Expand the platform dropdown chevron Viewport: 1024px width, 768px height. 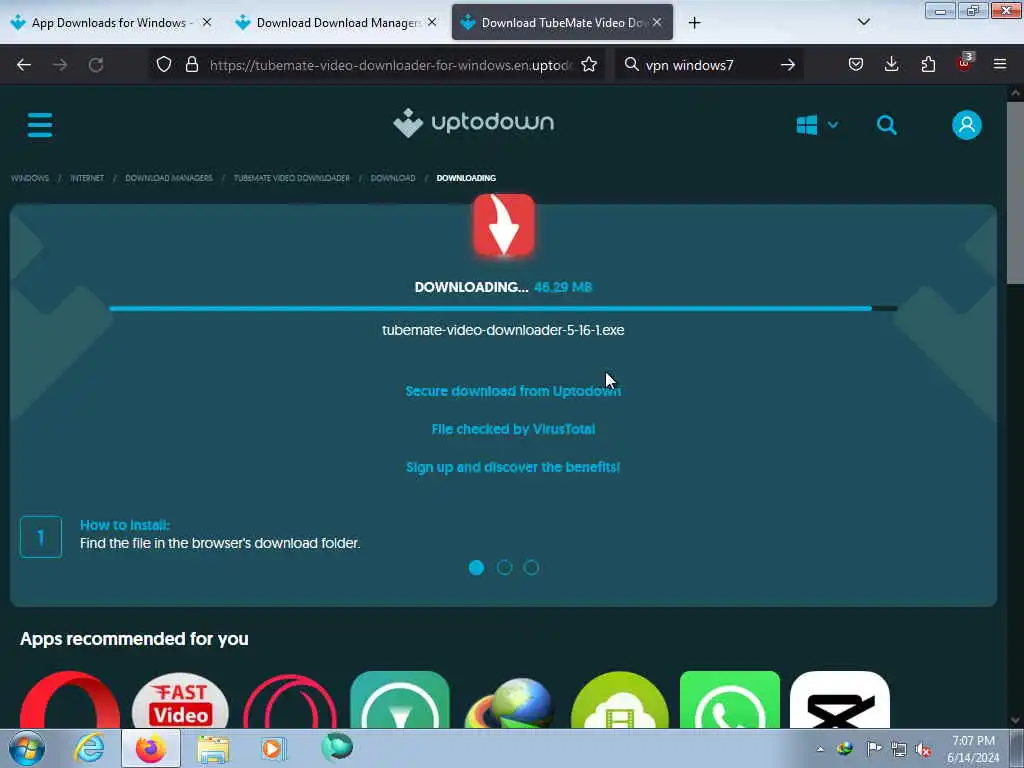[x=833, y=125]
